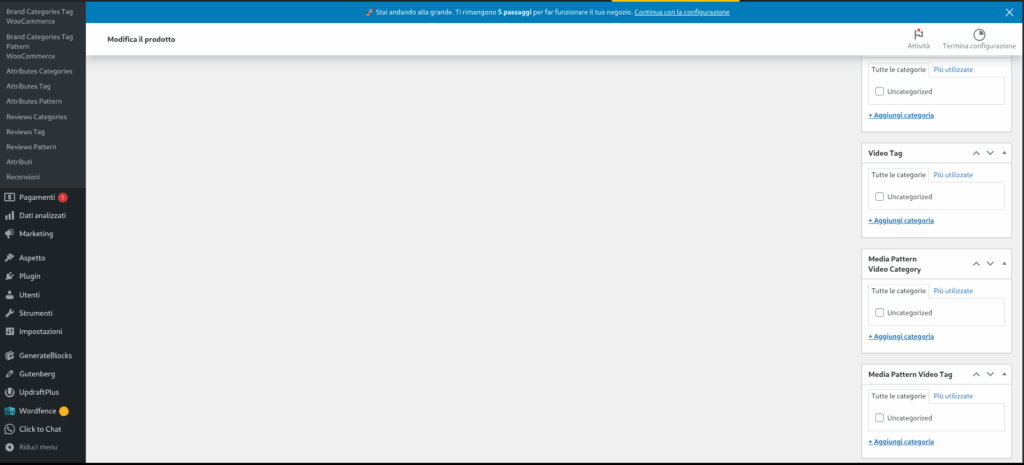Open Dati analizzati in sidebar

pos(42,216)
